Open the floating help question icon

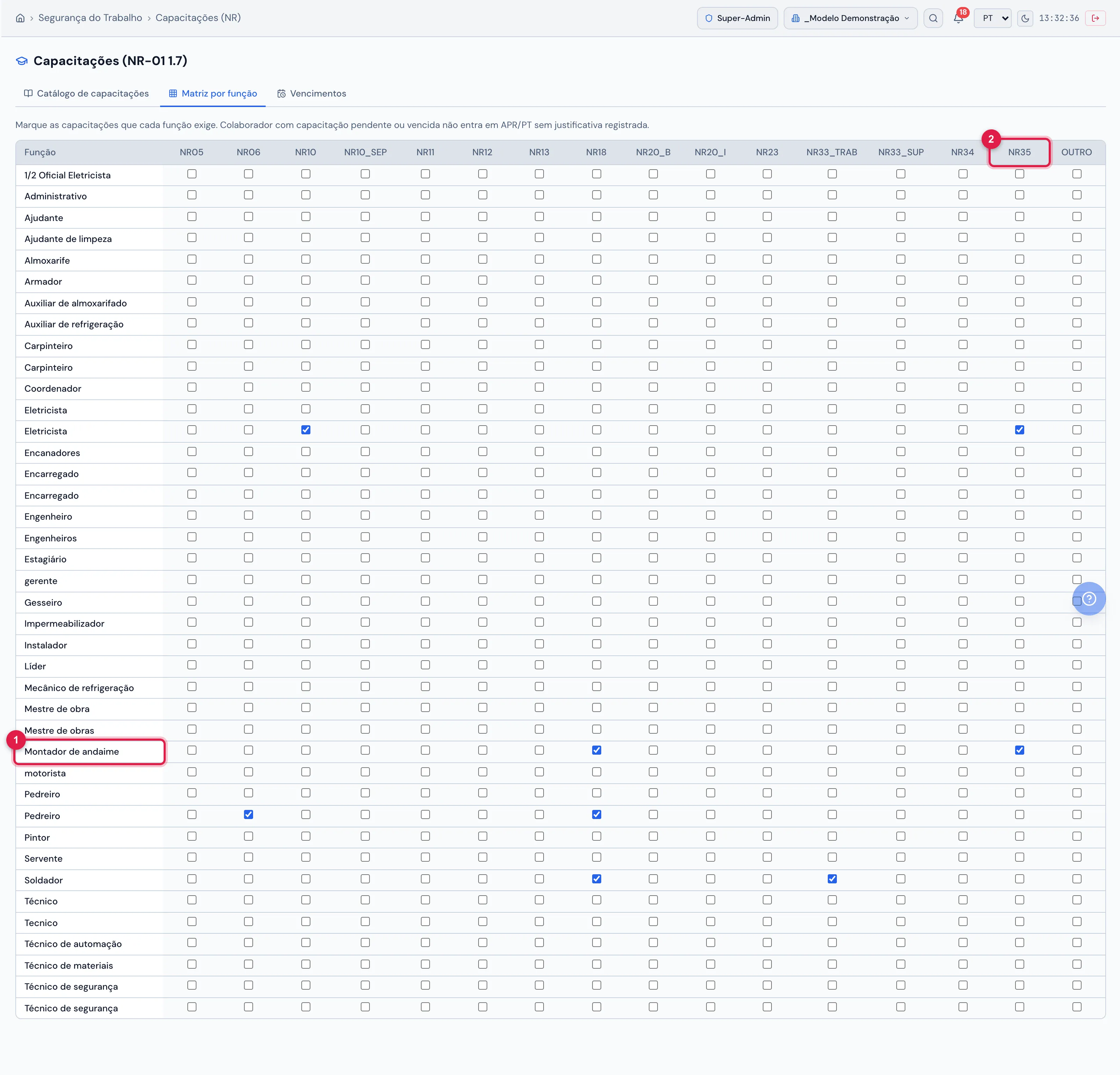[x=1089, y=599]
